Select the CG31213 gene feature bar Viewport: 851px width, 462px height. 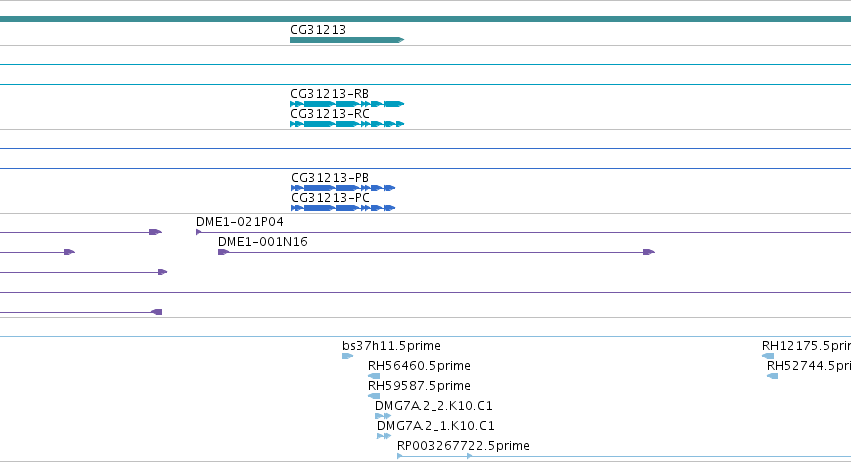tap(347, 40)
